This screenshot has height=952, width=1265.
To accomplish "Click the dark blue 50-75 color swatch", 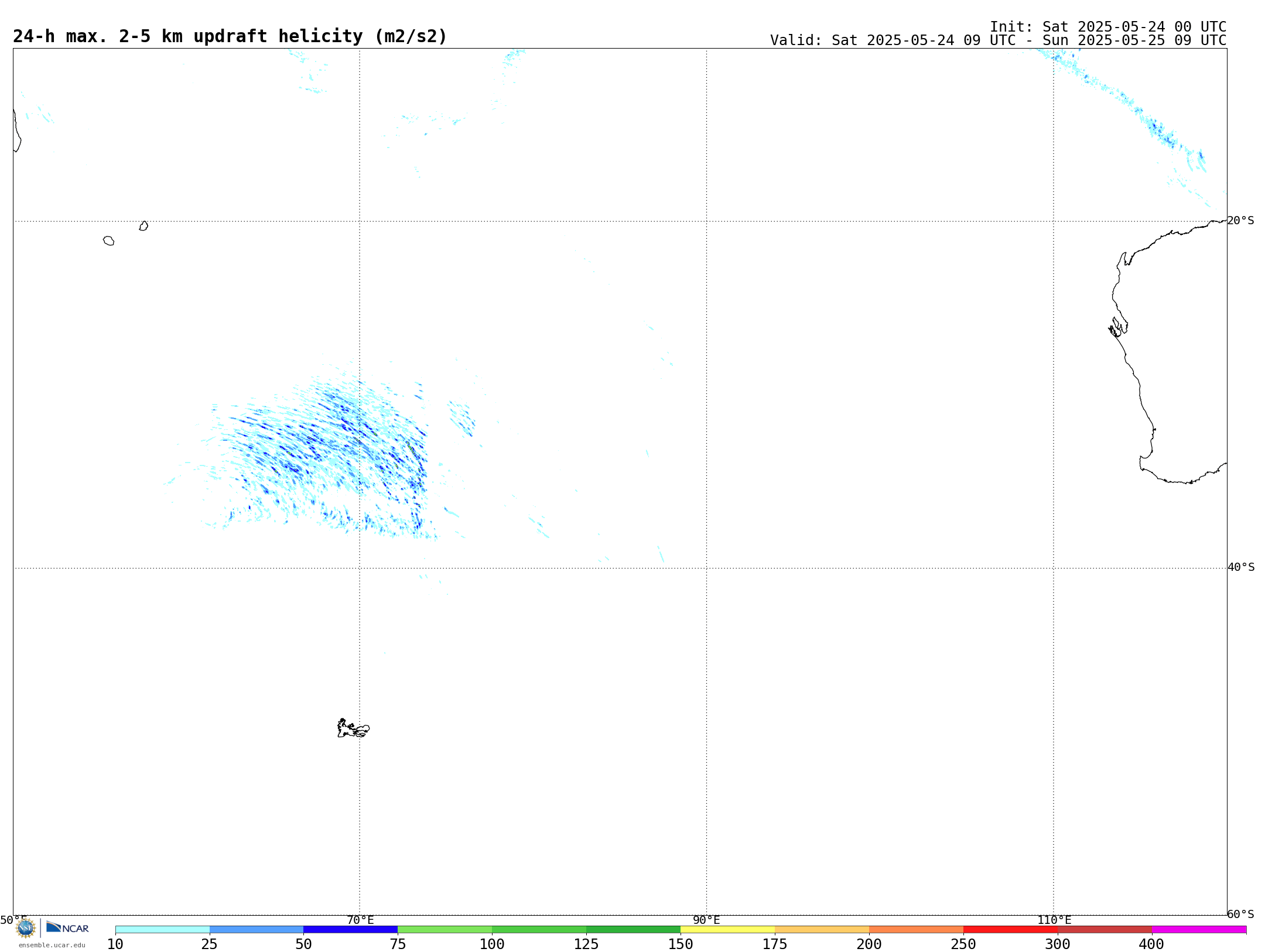I will [351, 929].
